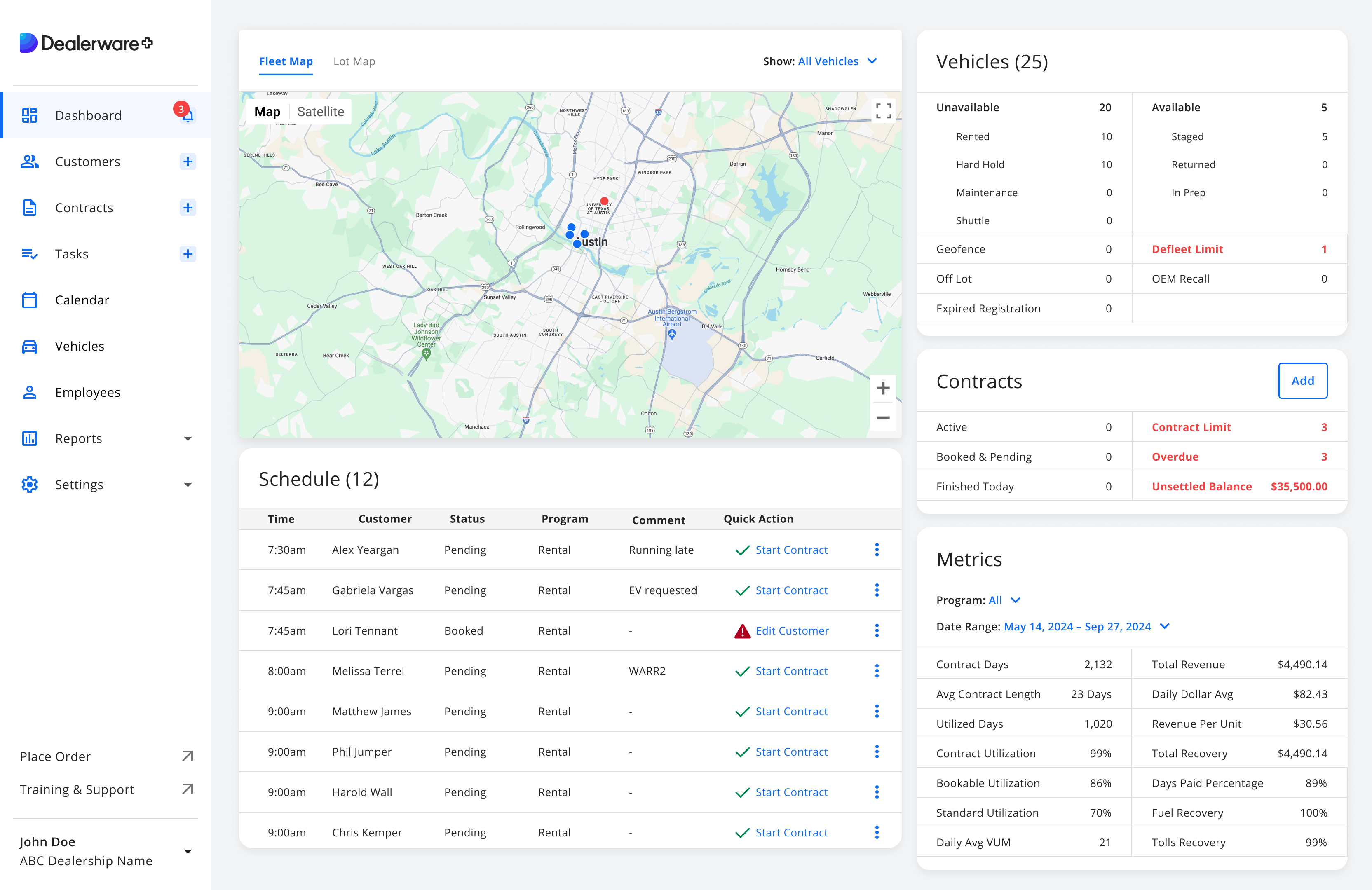Click Training & Support external arrow

point(188,789)
